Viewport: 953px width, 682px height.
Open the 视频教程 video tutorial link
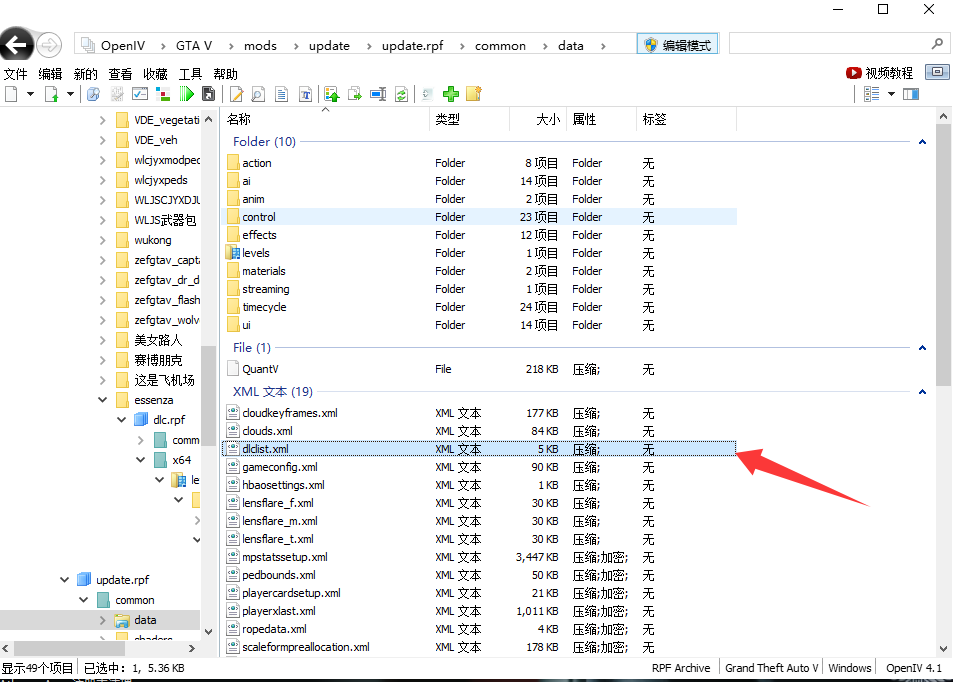pos(879,73)
